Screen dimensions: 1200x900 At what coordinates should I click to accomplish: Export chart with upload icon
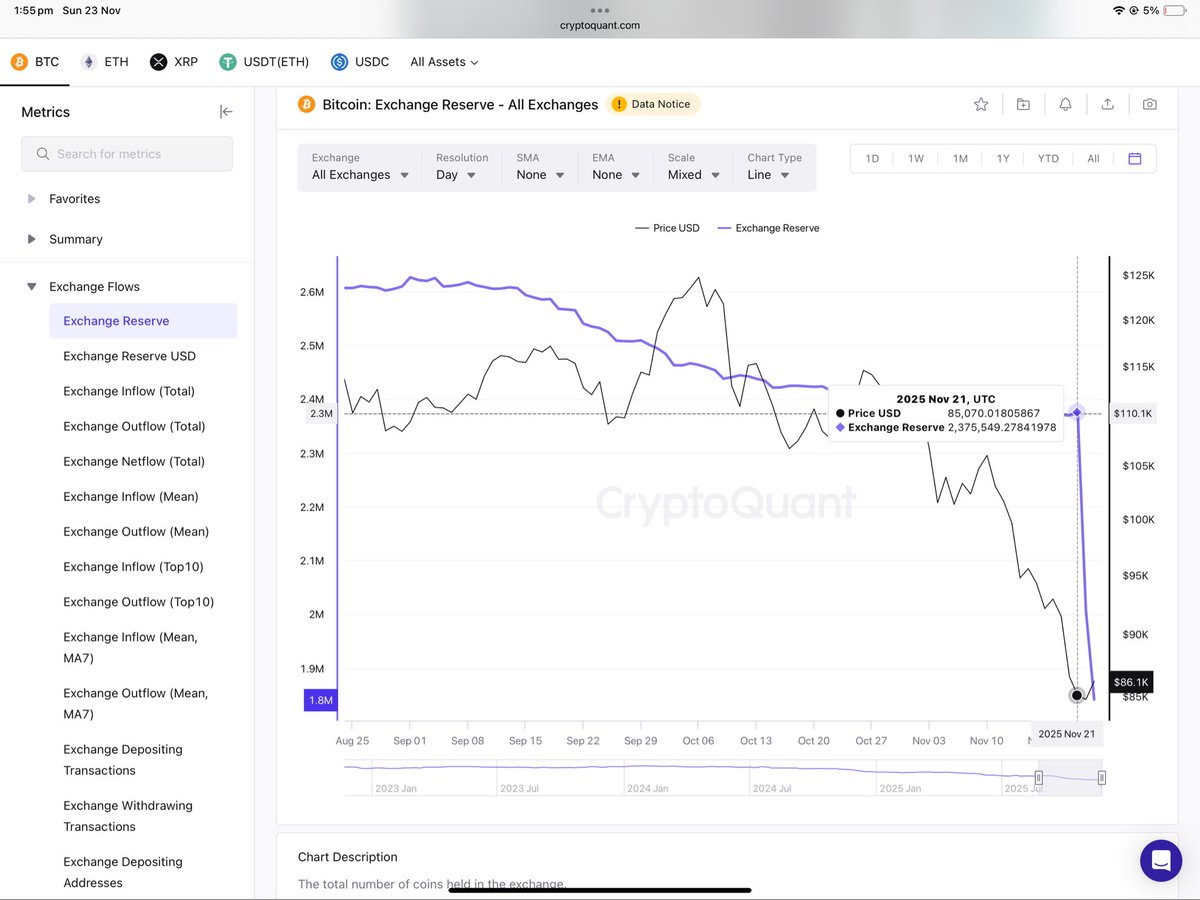coord(1107,104)
